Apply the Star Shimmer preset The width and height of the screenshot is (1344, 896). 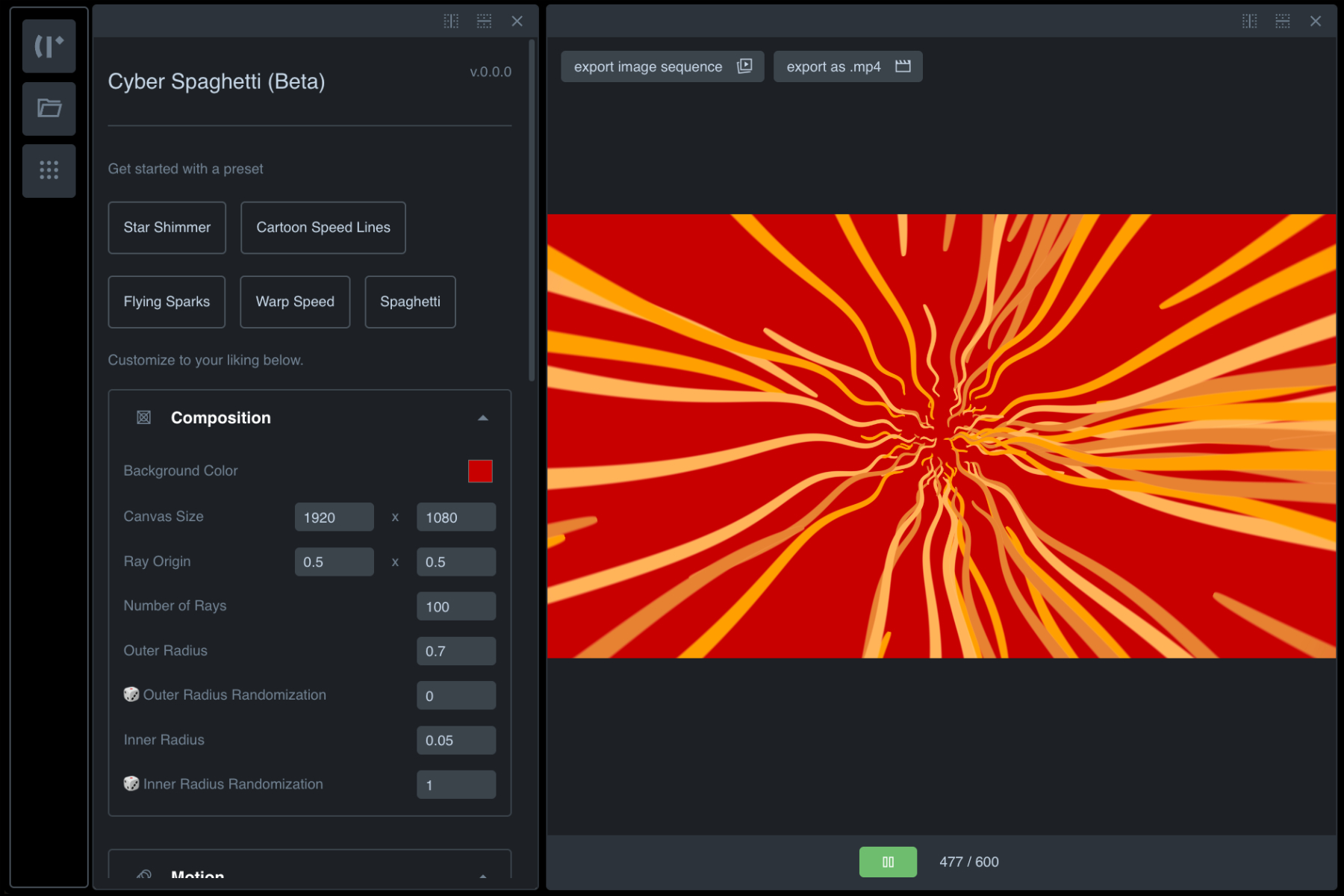(167, 227)
